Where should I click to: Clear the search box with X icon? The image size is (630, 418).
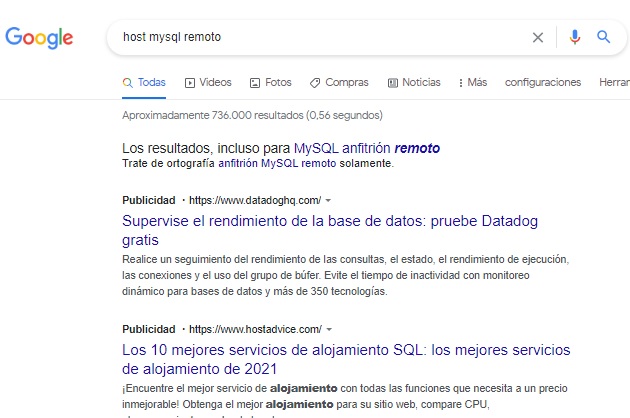coord(538,37)
